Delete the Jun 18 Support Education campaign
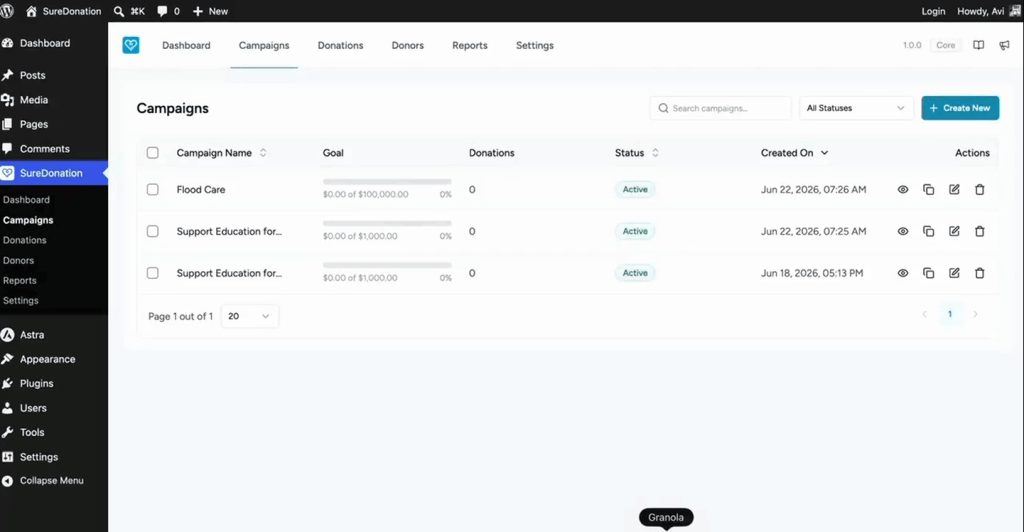 980,273
